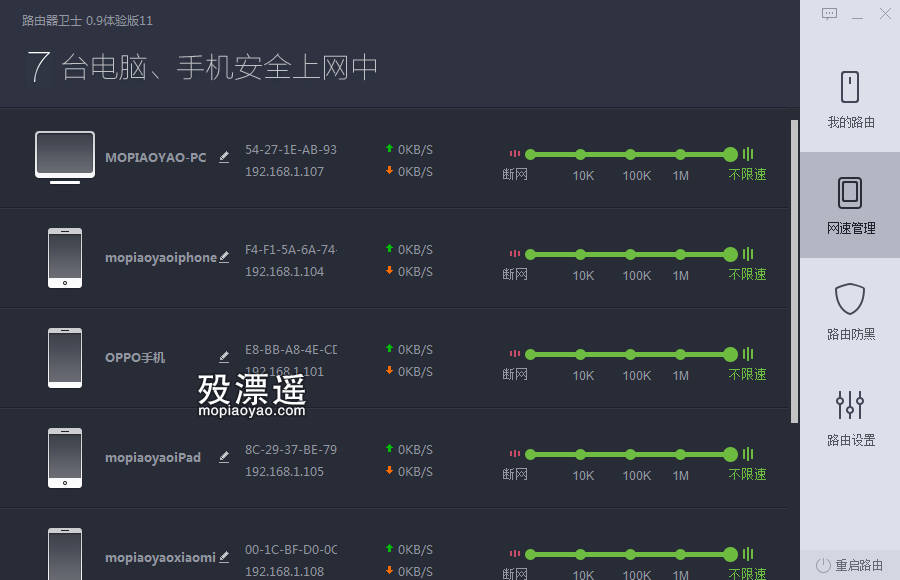The width and height of the screenshot is (900, 580).
Task: Click the MOPIAOYAO-PC device name
Action: (156, 157)
